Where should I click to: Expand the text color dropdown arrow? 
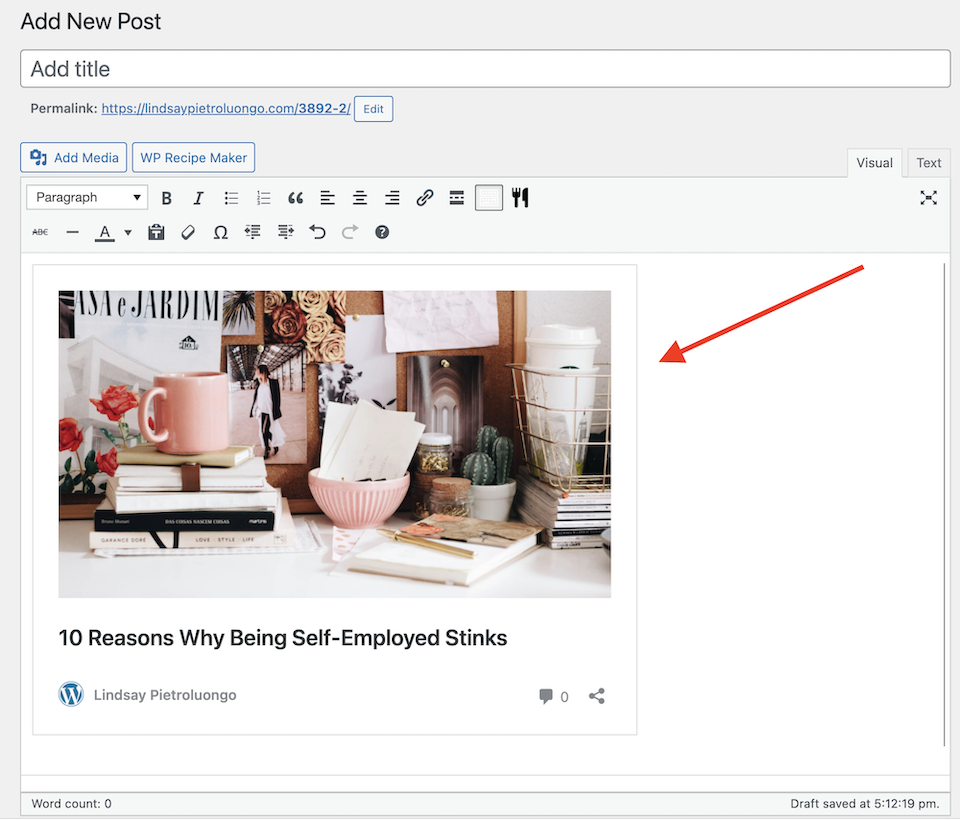tap(128, 233)
